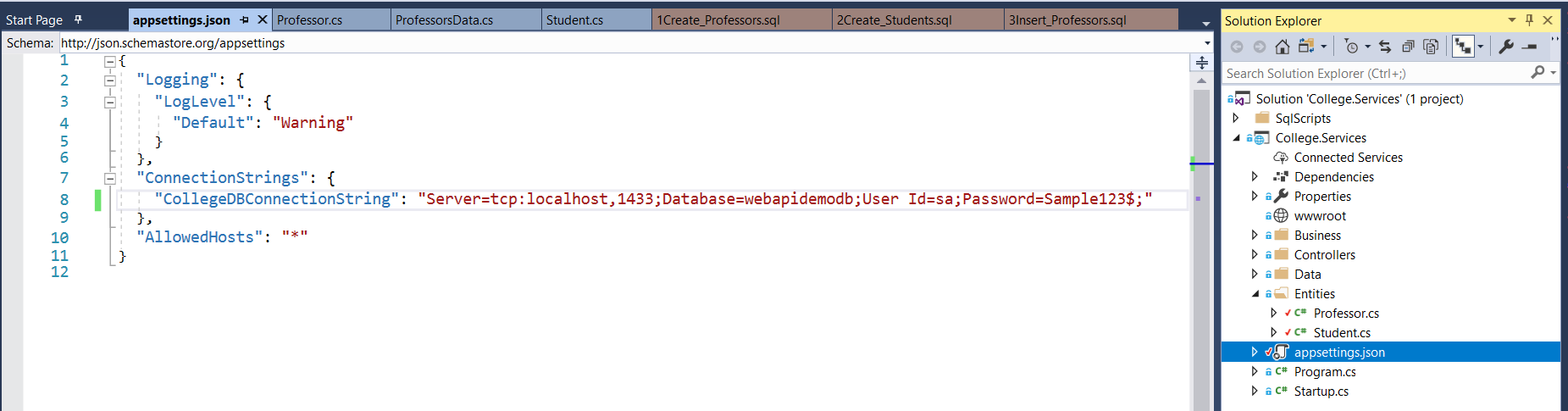This screenshot has width=1568, height=411.
Task: Open the Schema URL dropdown arrow
Action: point(1207,43)
